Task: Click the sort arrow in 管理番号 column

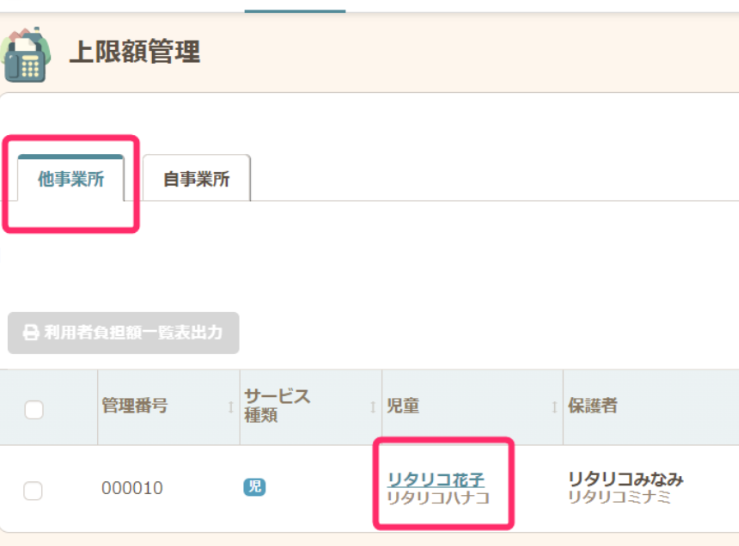Action: 231,407
